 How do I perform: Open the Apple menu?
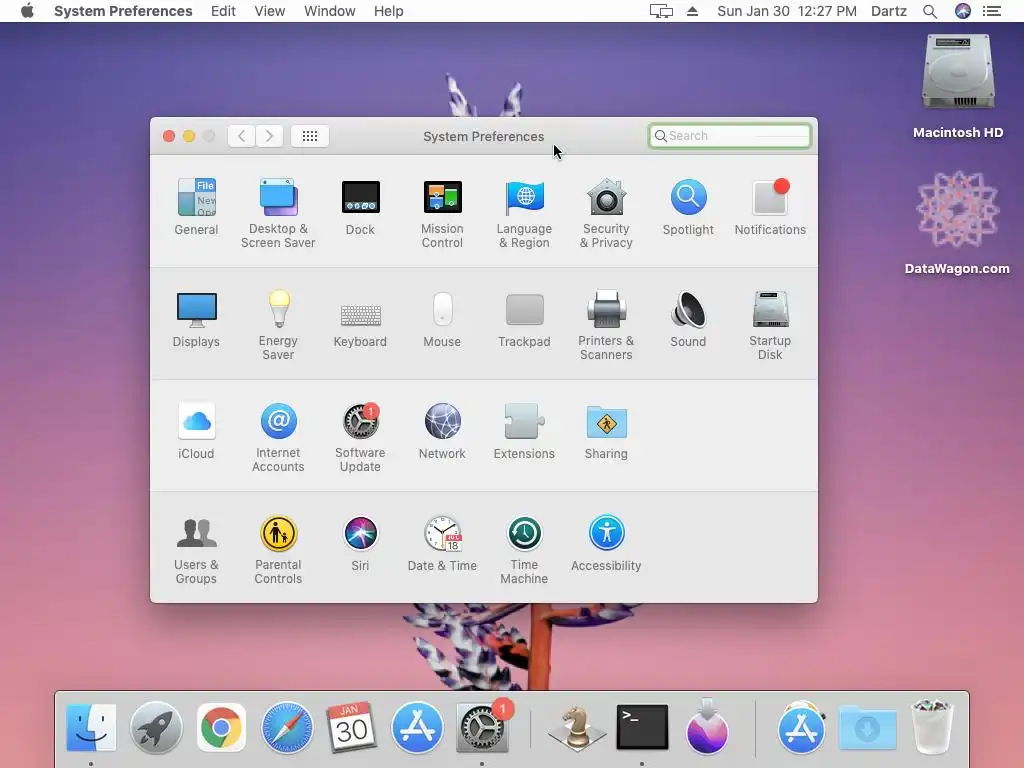27,11
